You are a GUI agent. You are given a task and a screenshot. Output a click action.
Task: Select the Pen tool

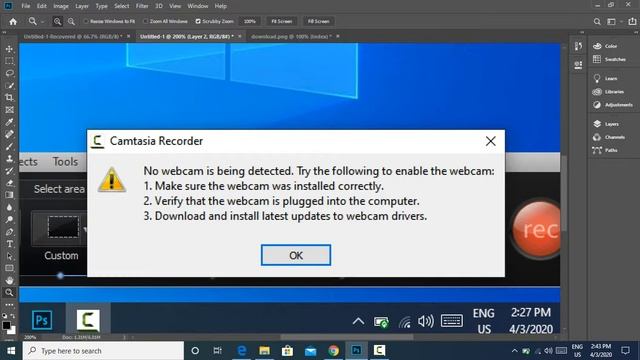(9, 232)
